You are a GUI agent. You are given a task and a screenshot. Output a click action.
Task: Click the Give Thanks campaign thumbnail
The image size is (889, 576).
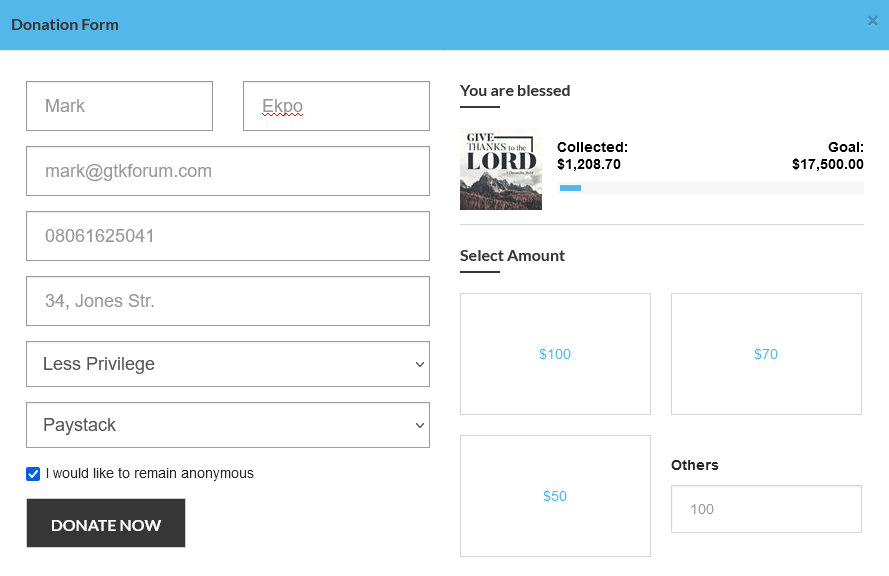coord(500,170)
